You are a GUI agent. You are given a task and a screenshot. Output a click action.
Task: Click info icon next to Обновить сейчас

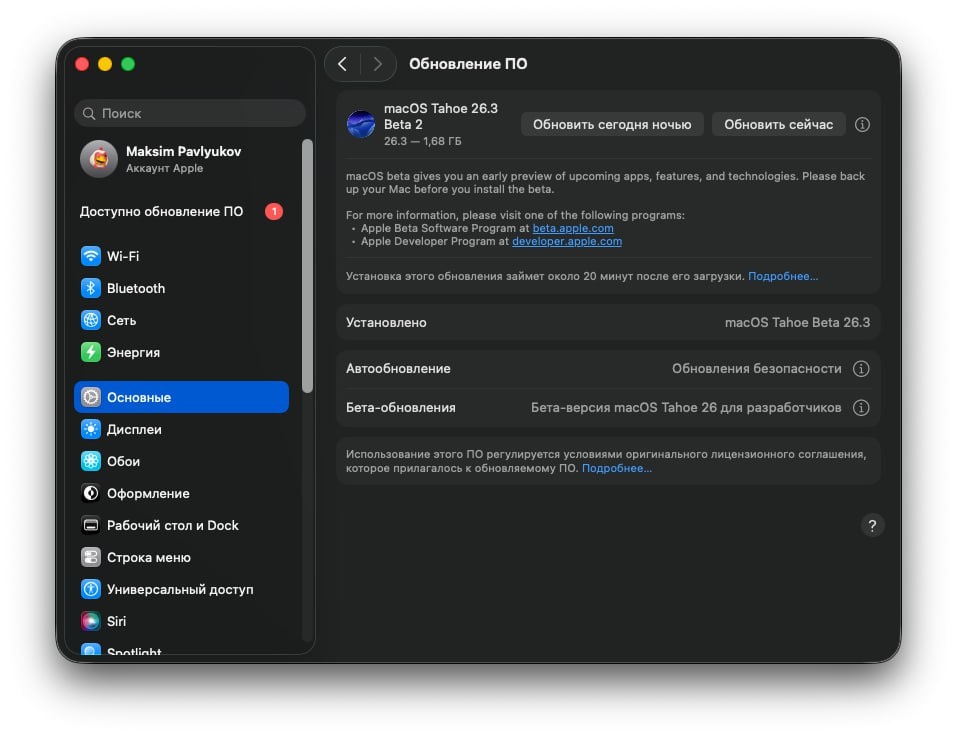pos(862,124)
